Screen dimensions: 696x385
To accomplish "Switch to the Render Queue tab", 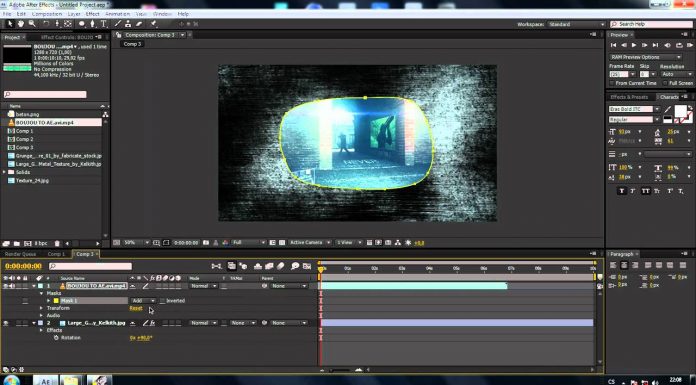I will [x=20, y=254].
